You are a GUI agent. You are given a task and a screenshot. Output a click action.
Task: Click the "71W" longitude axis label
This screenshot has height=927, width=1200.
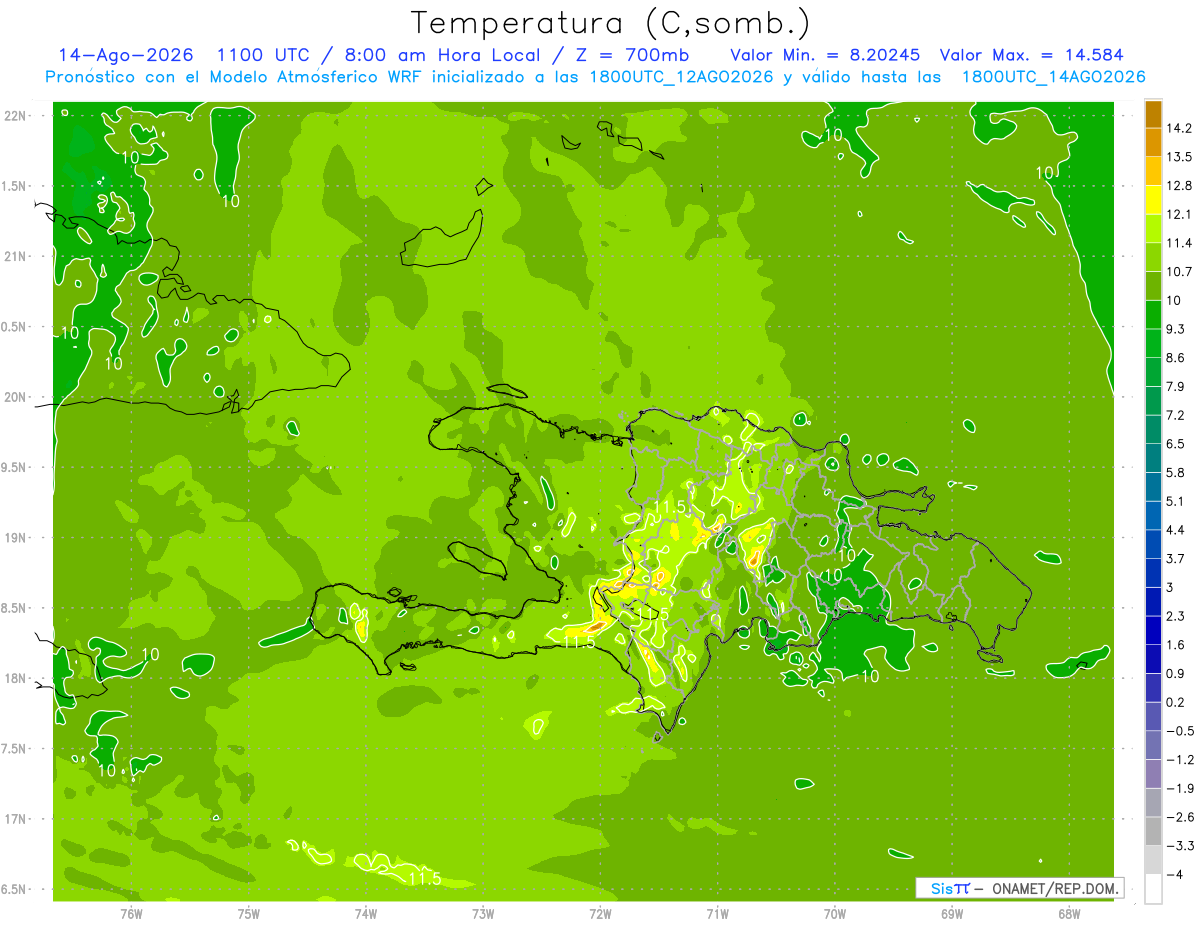pos(717,913)
